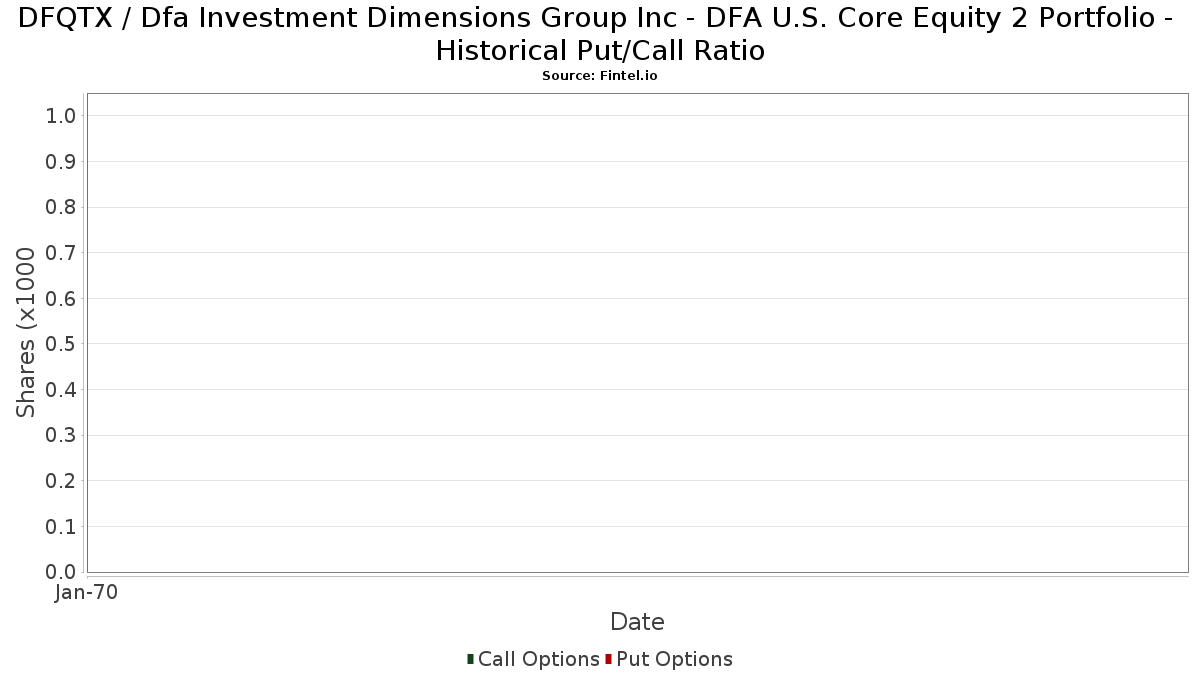Click the 0.0 y-axis tick label
Viewport: 1200px width, 675px height.
click(x=61, y=572)
